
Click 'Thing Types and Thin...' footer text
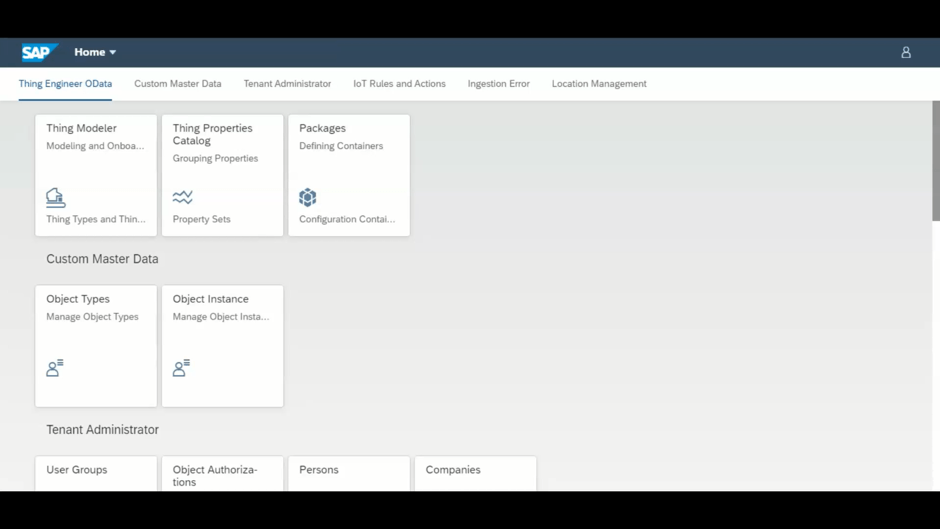tap(96, 220)
